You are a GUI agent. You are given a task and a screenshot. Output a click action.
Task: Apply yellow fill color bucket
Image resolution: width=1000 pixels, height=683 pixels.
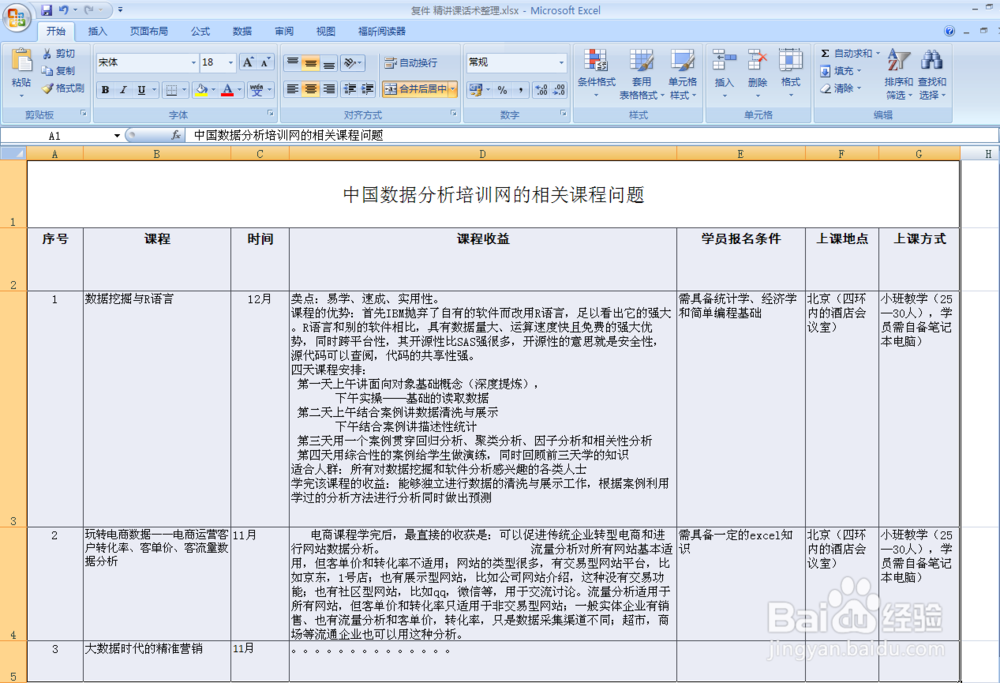202,90
